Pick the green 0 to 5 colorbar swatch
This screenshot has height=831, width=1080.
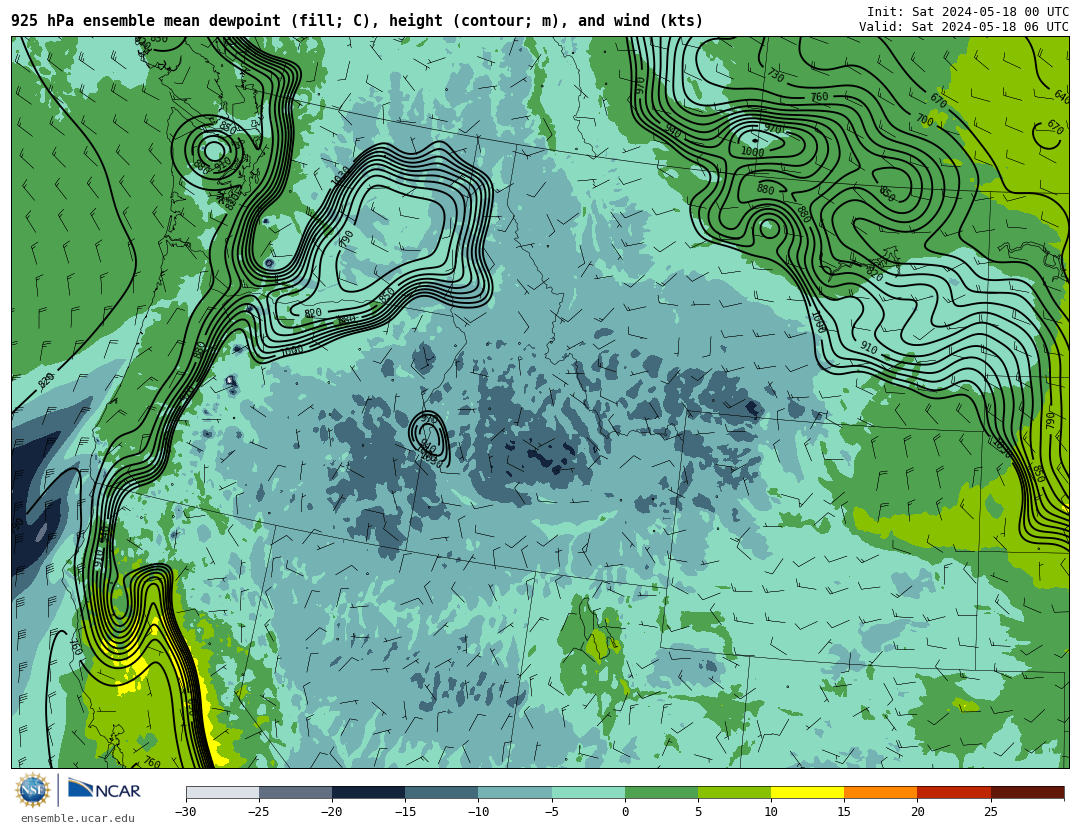point(661,792)
